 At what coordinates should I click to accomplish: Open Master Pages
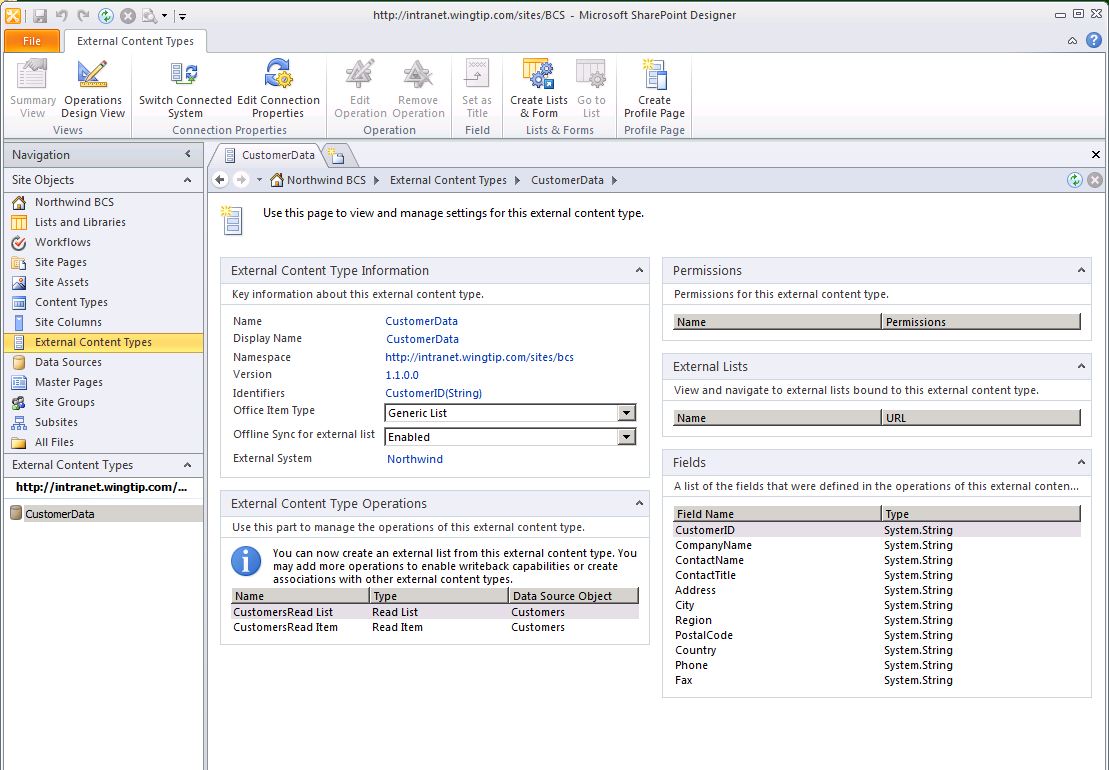(103, 382)
